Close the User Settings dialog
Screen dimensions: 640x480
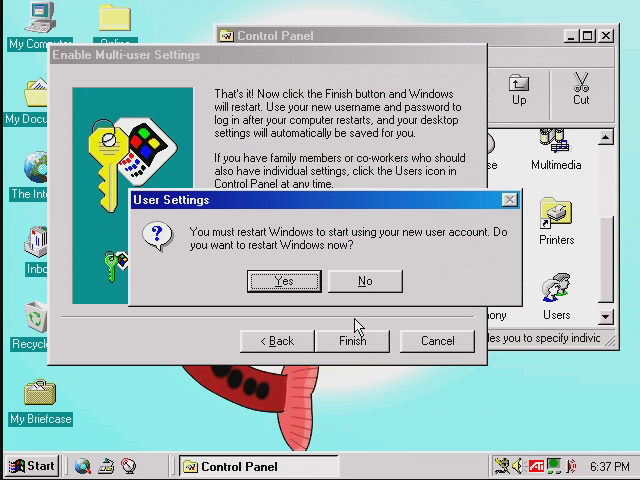click(509, 200)
